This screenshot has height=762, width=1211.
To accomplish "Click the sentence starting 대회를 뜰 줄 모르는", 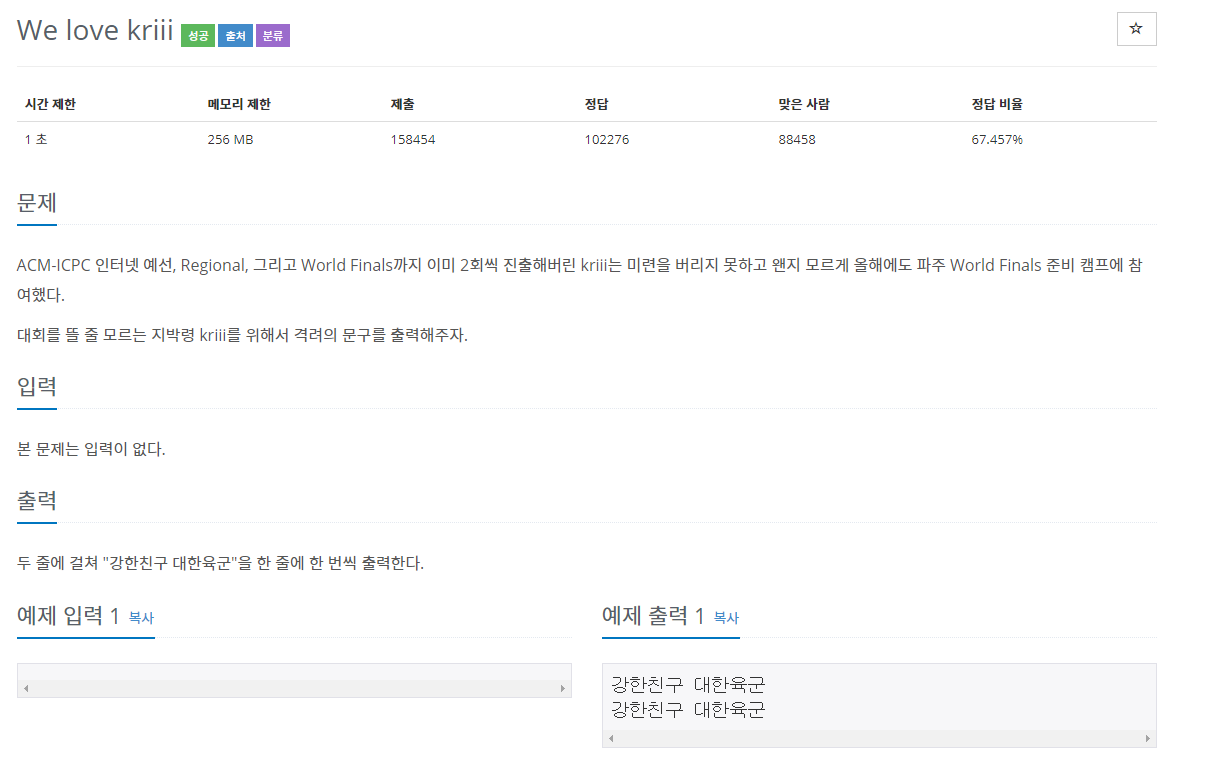I will point(243,334).
